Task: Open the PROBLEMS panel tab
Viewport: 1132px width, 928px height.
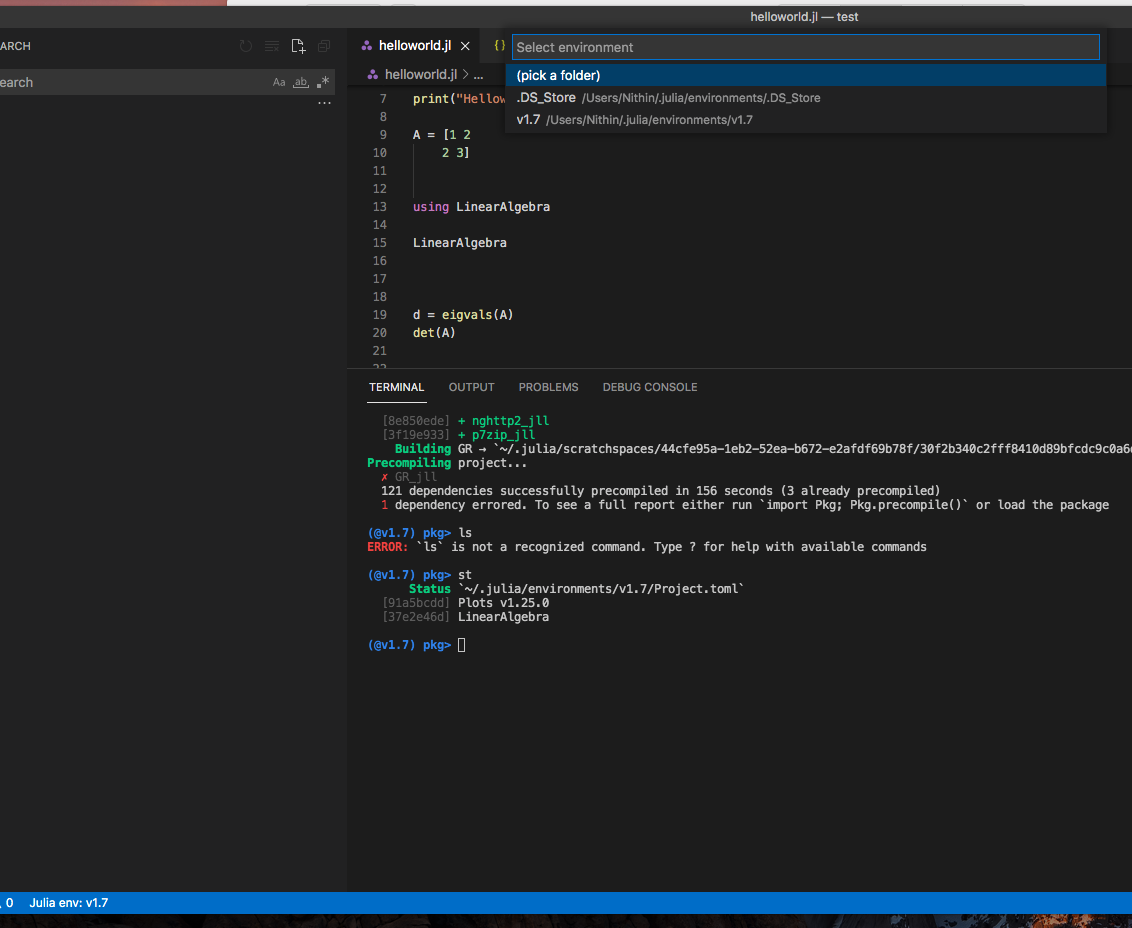Action: click(x=548, y=387)
